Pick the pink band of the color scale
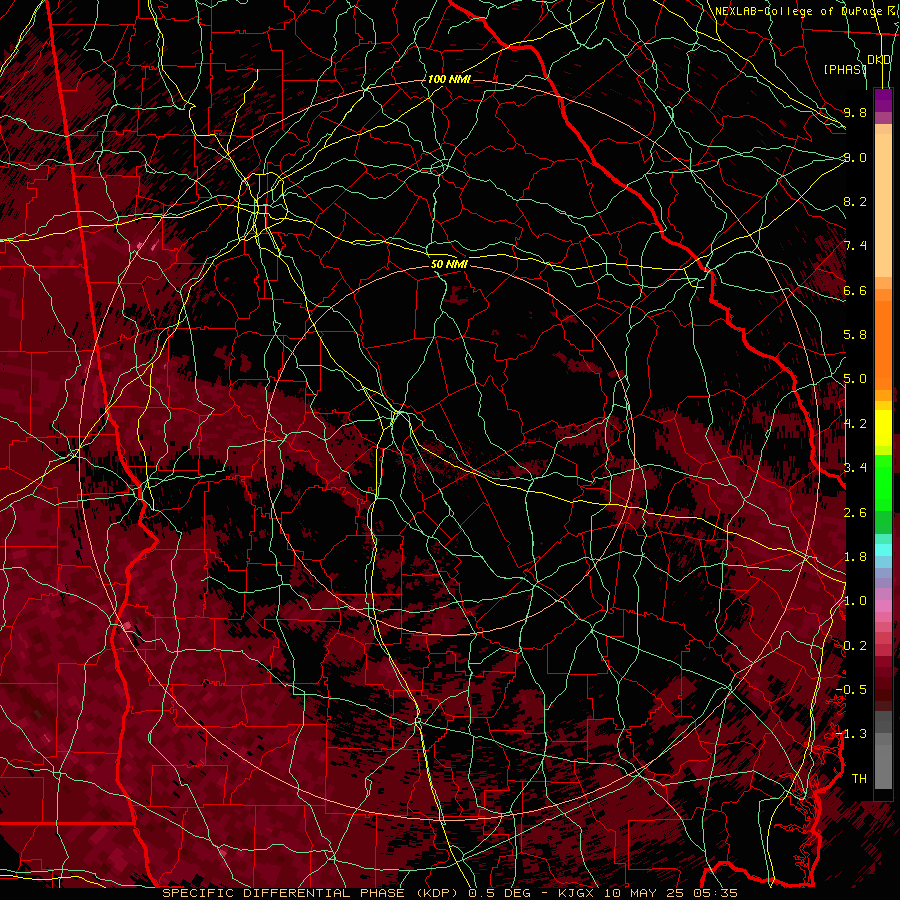The width and height of the screenshot is (900, 900). (x=883, y=606)
